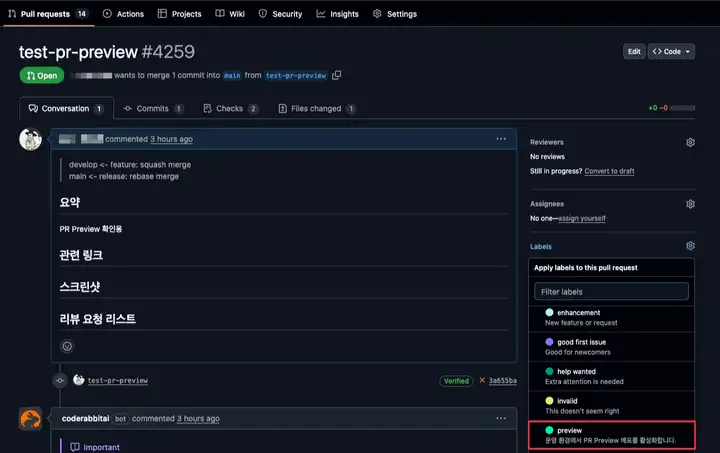Click the coderabbitai rabbit avatar
Screen dimensions: 720x453
click(x=30, y=419)
